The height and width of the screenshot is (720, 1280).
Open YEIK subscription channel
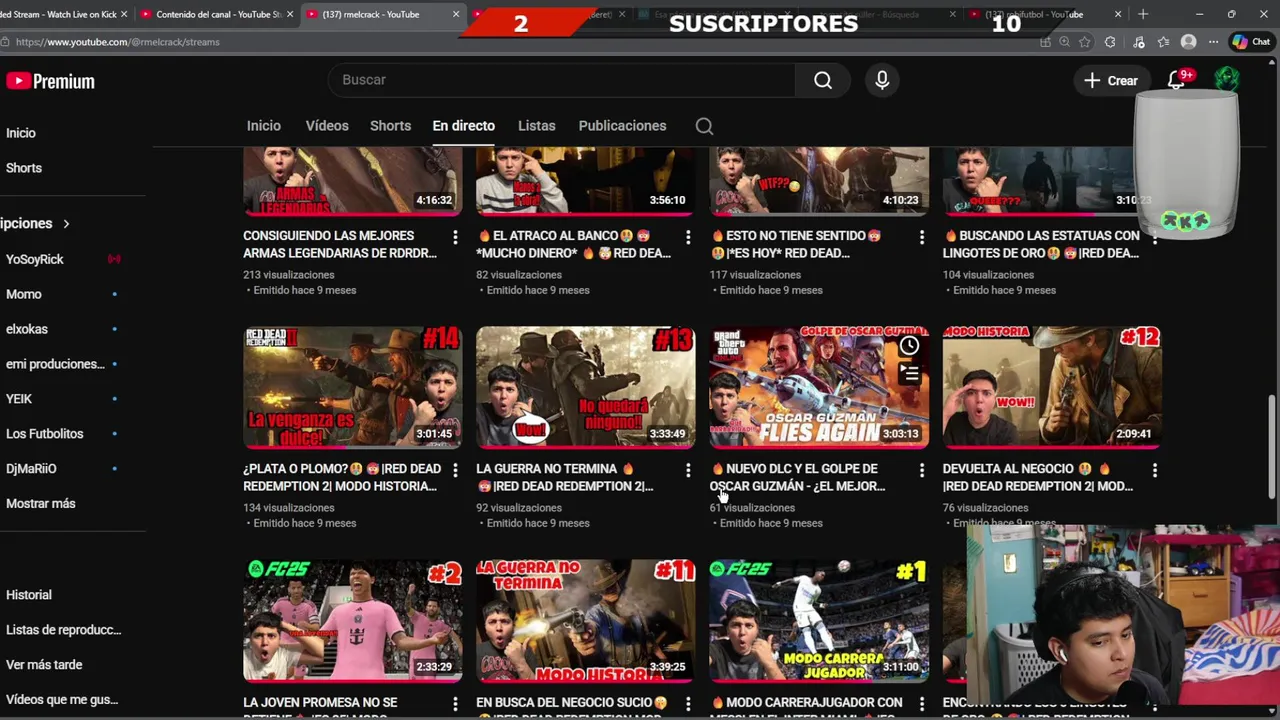[x=19, y=399]
